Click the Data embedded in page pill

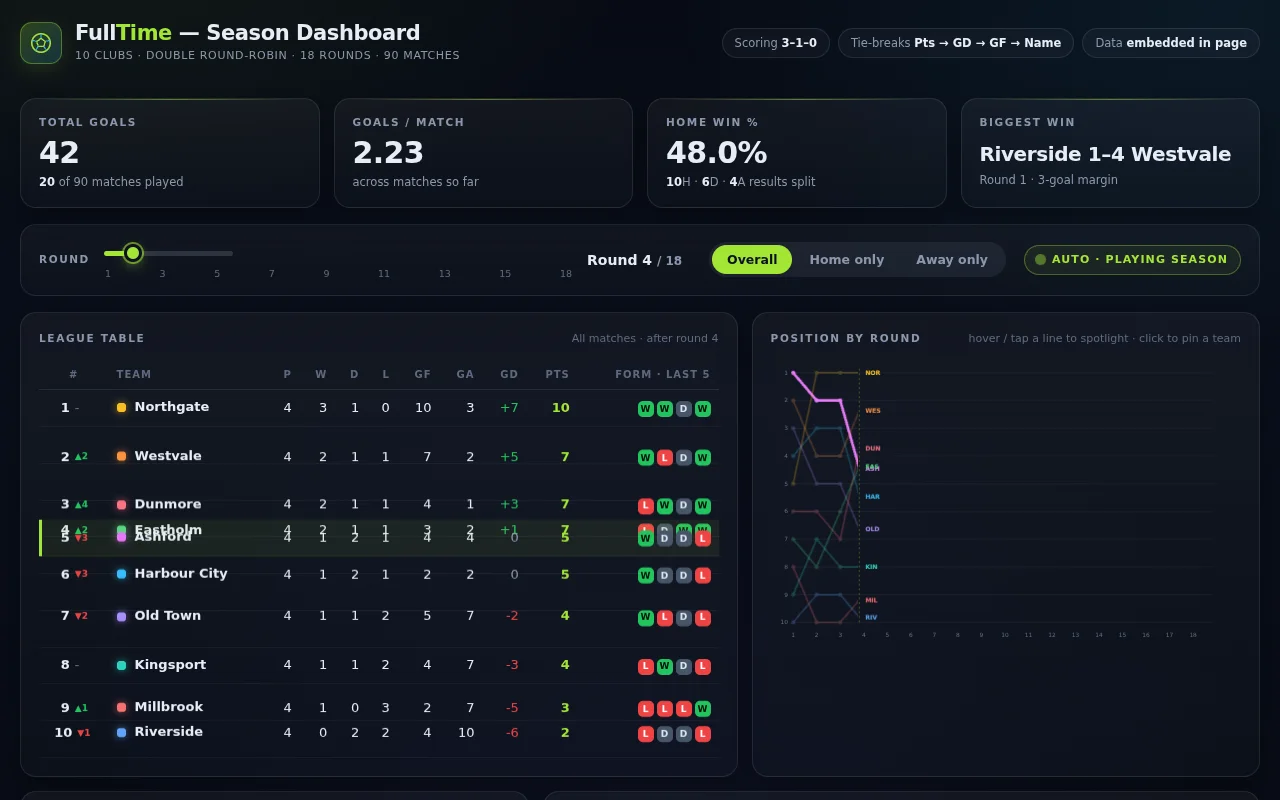pyautogui.click(x=1171, y=43)
